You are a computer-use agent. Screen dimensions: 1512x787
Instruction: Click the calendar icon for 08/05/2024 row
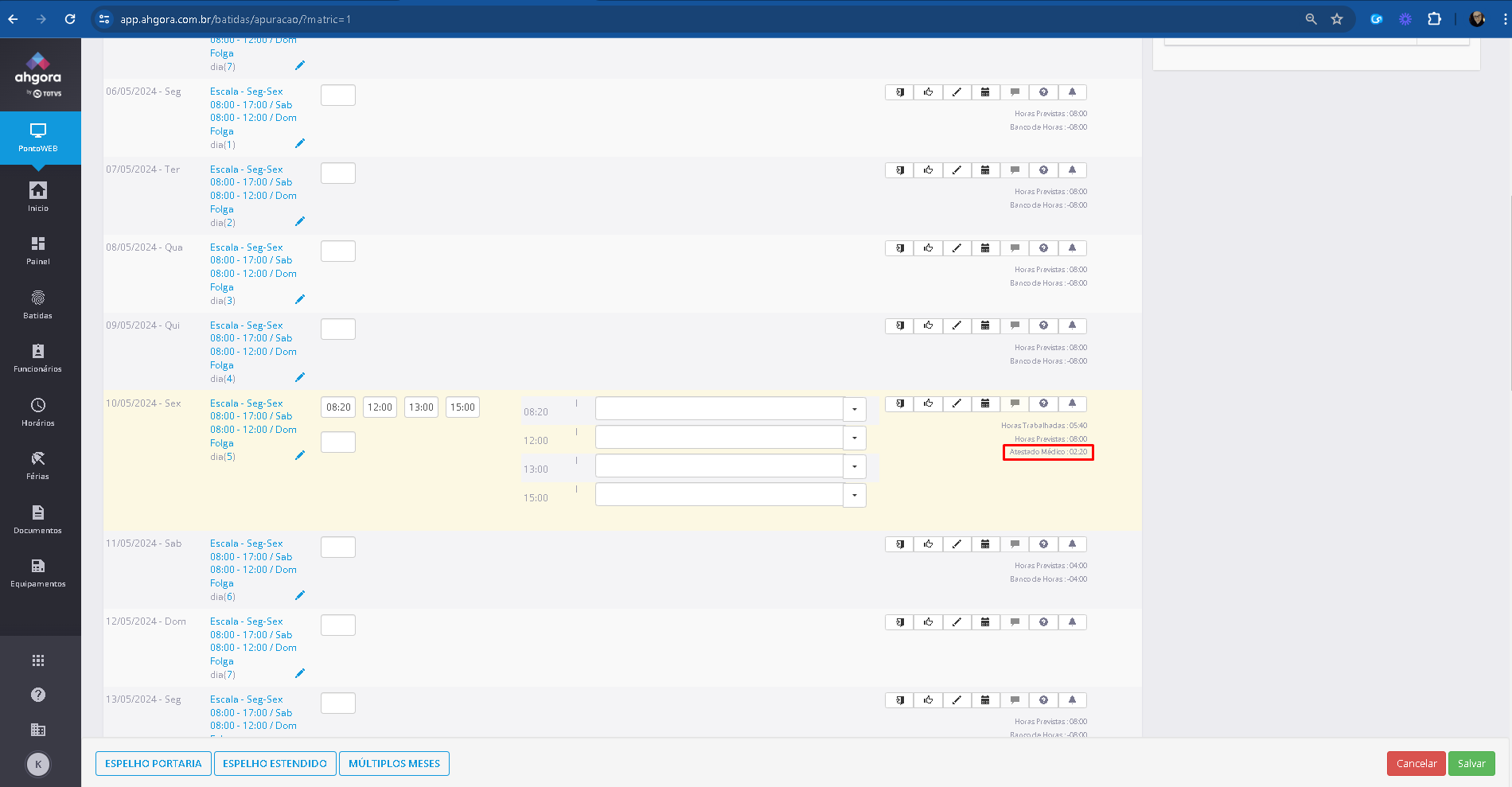pyautogui.click(x=985, y=248)
